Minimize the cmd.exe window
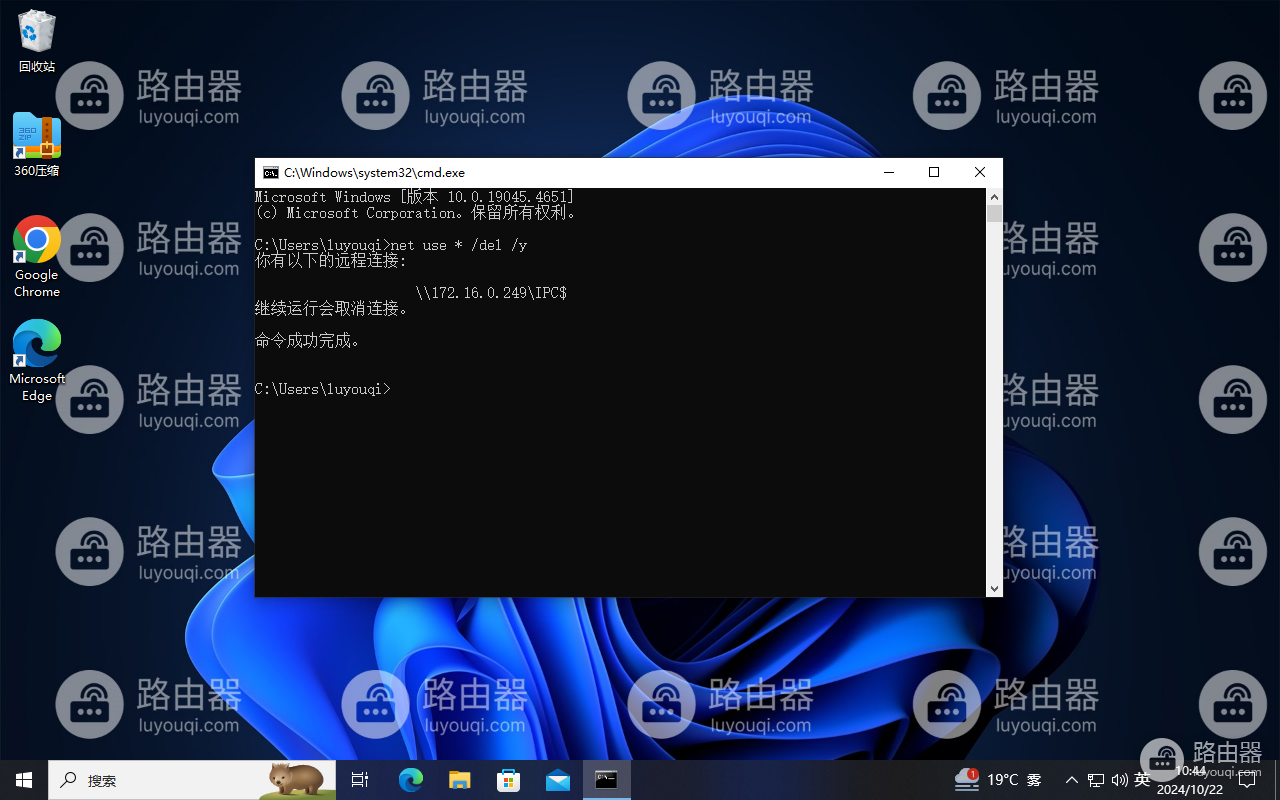Viewport: 1280px width, 800px height. coord(888,172)
